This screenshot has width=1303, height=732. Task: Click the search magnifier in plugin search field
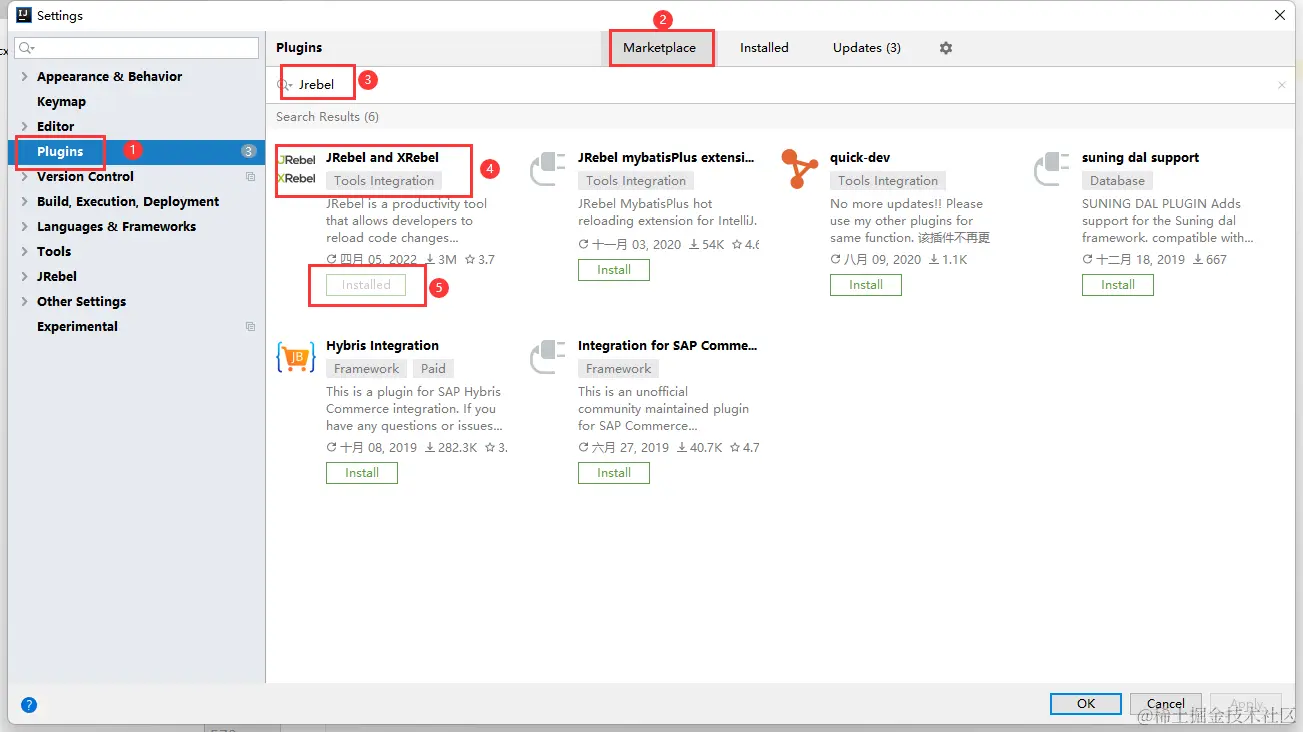[284, 85]
